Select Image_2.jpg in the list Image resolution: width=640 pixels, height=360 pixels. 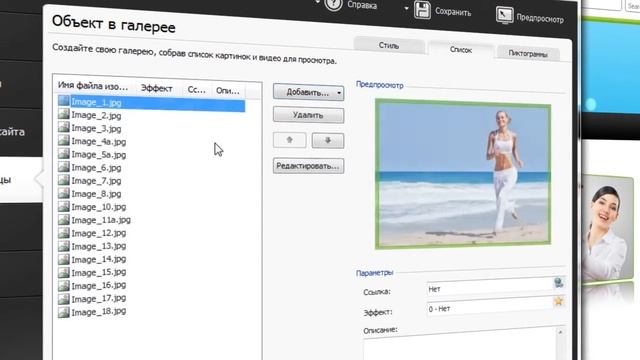[x=96, y=116]
